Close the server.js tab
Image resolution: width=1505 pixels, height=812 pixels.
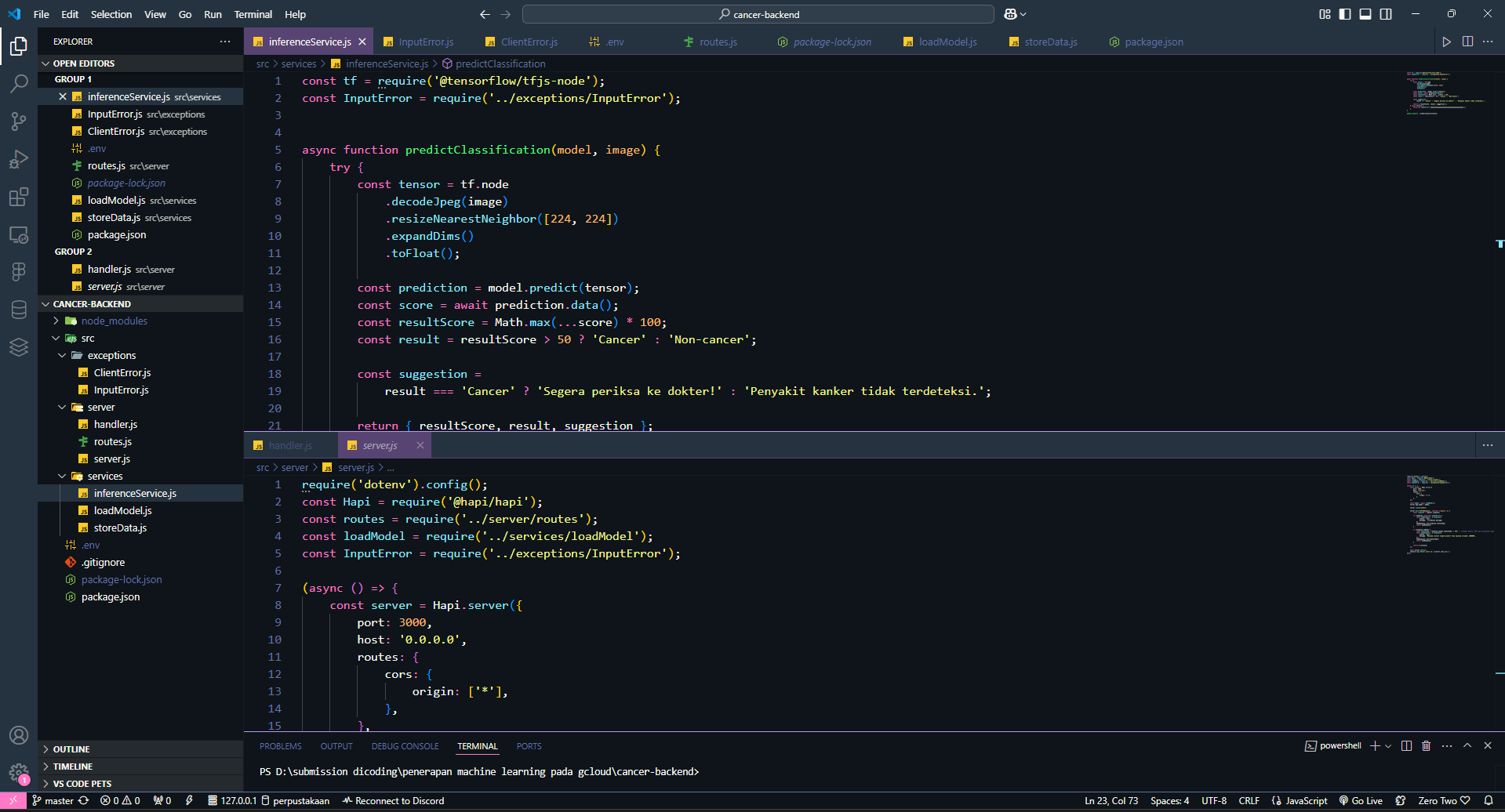pyautogui.click(x=420, y=445)
